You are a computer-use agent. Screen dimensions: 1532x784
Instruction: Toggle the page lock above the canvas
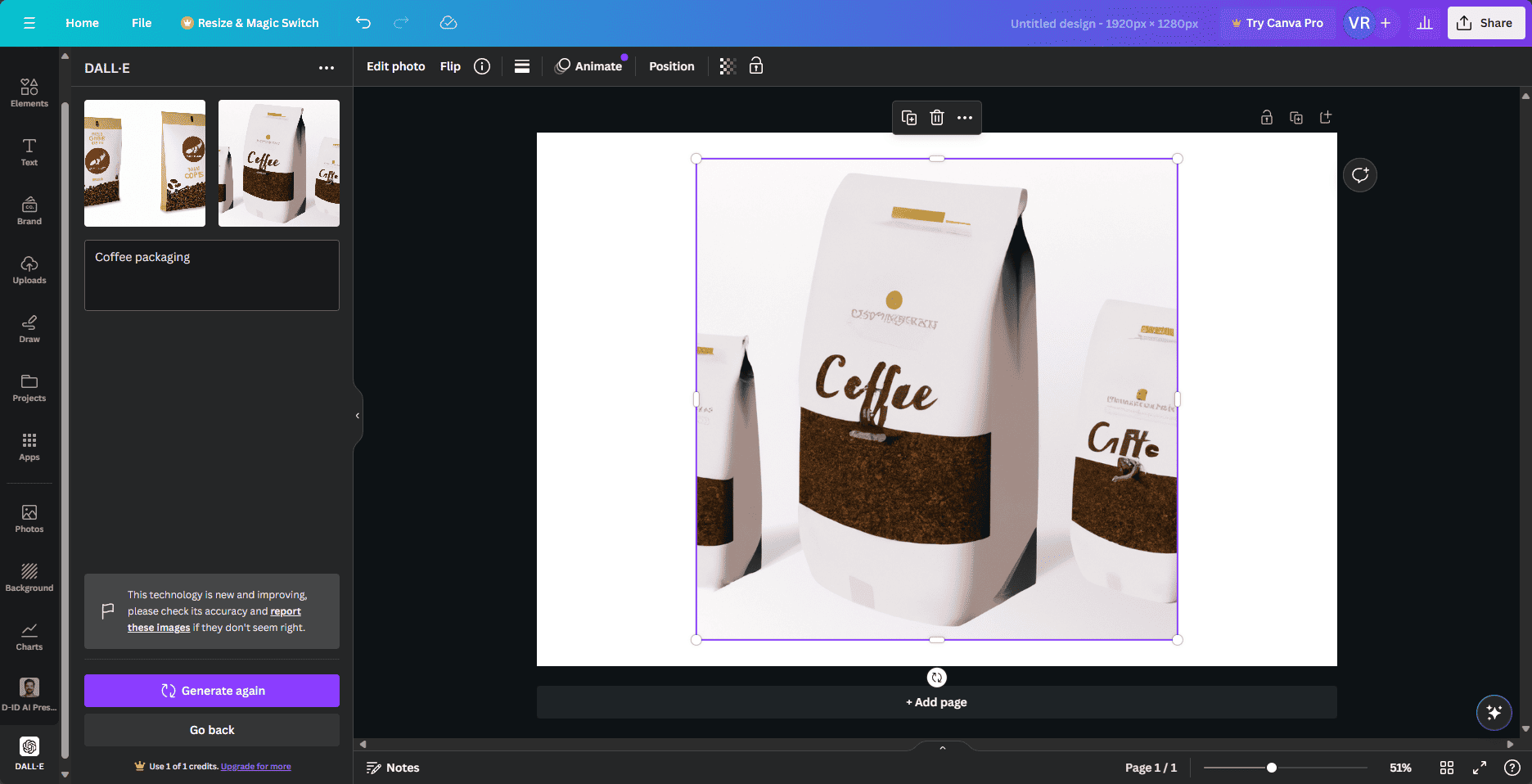point(1267,118)
